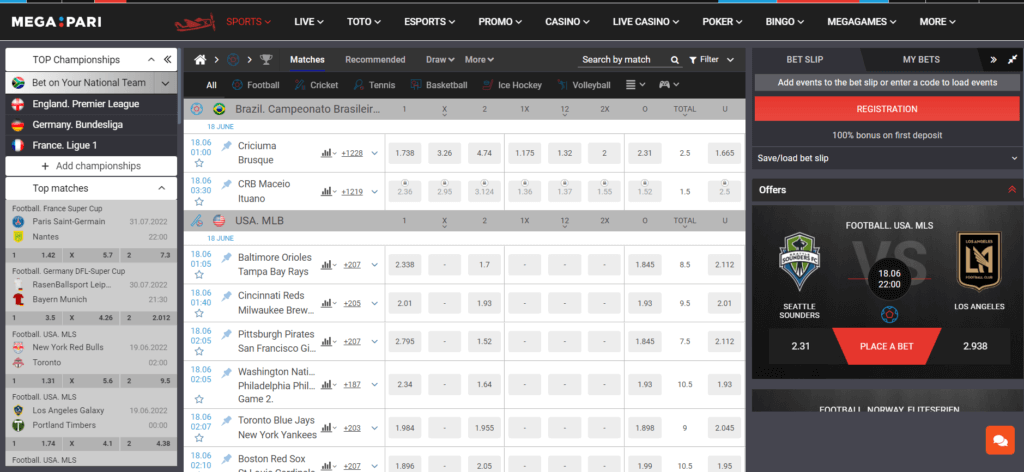Filter matches by Tennis icon
This screenshot has width=1024, height=472.
[x=359, y=85]
